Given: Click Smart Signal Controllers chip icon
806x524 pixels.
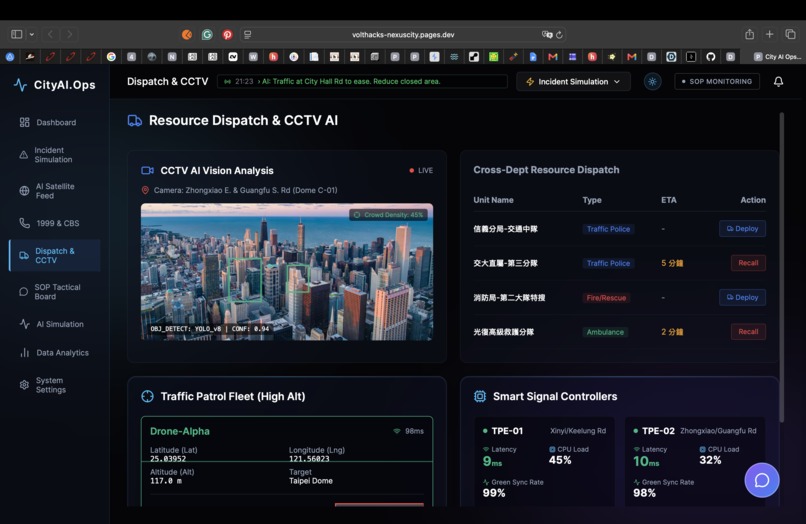Looking at the screenshot, I should click(x=480, y=396).
